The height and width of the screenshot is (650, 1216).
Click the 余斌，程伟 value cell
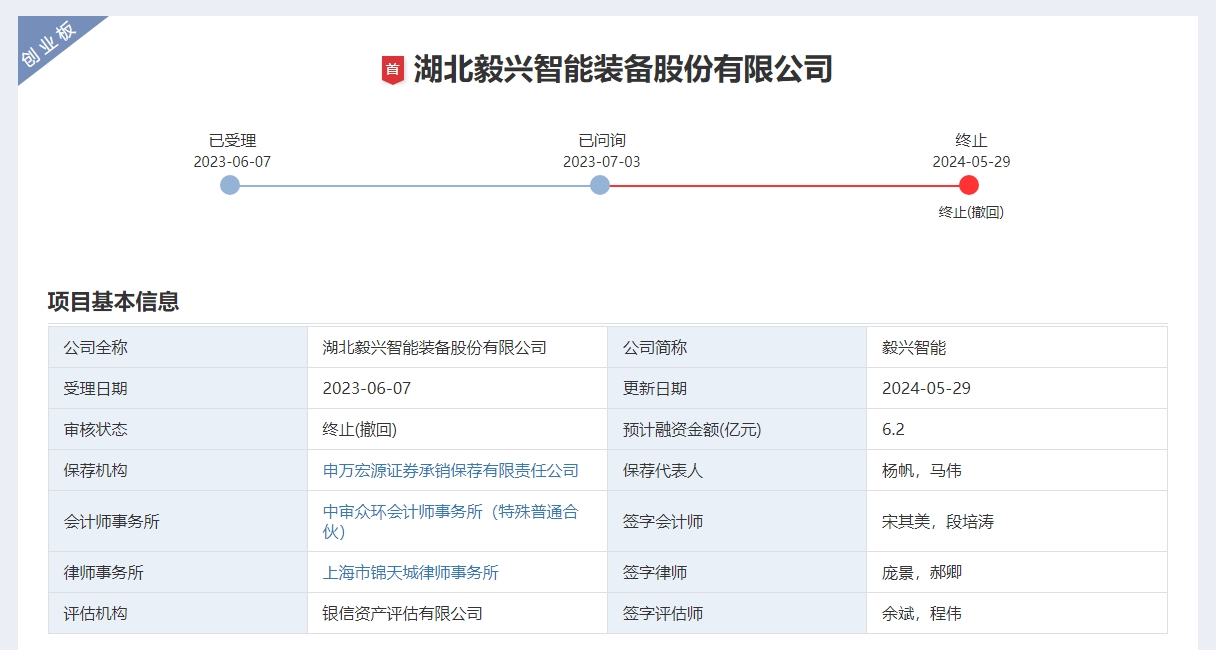pyautogui.click(x=1017, y=613)
